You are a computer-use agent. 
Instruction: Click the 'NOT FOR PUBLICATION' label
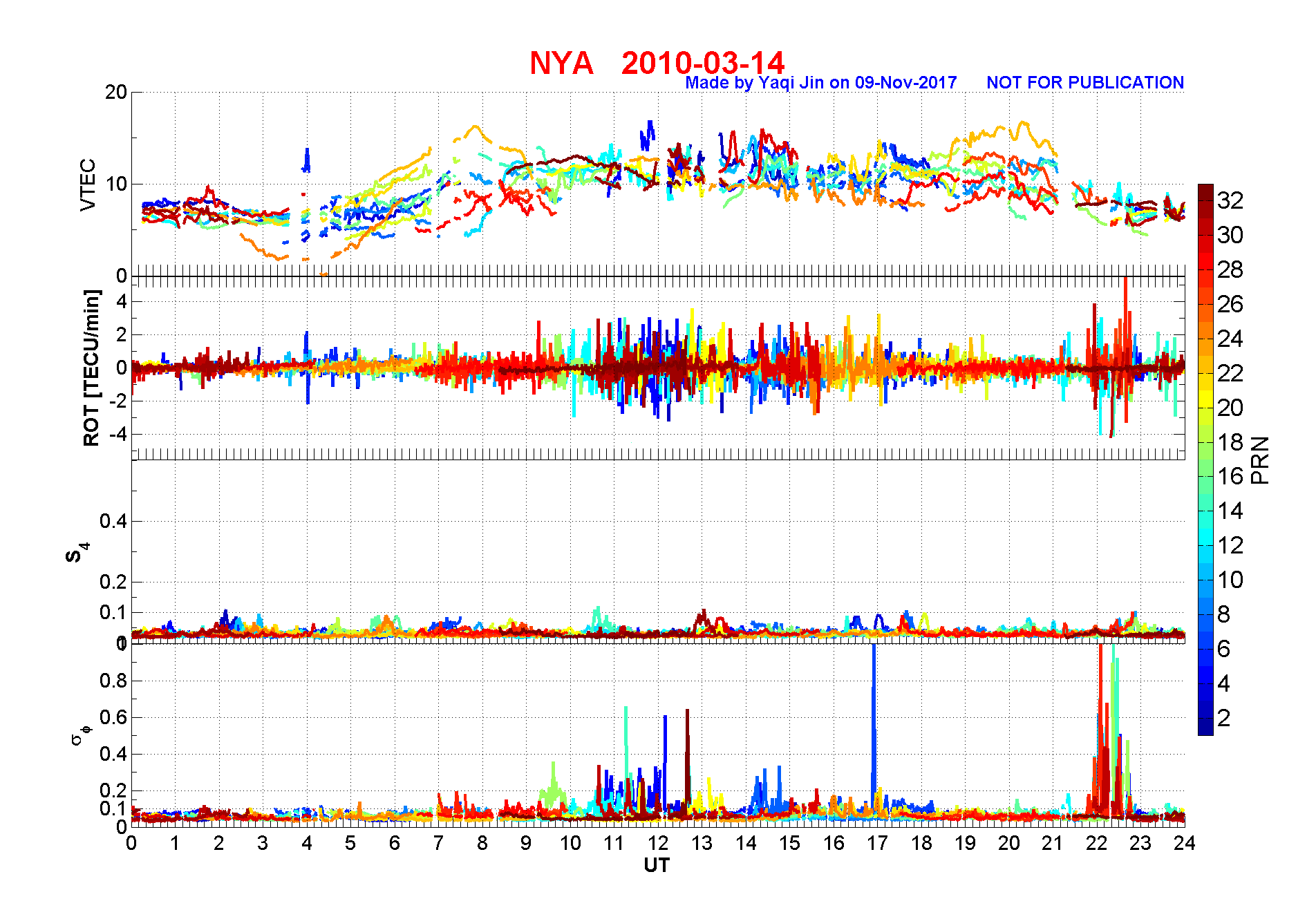pos(1085,83)
